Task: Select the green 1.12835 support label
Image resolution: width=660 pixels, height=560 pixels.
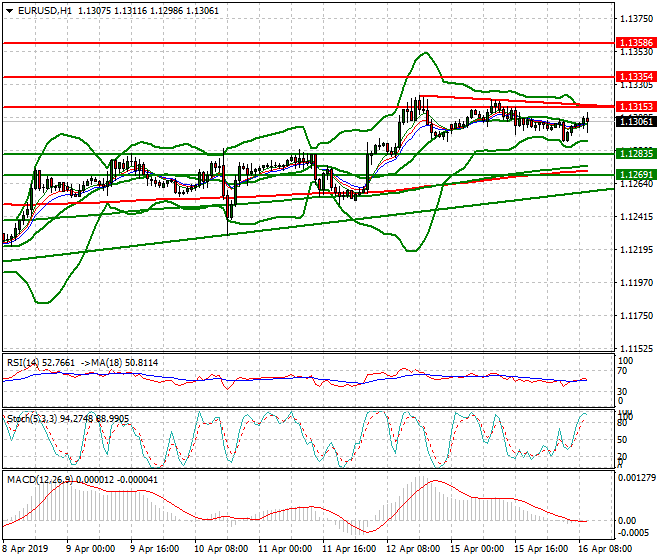Action: [636, 154]
